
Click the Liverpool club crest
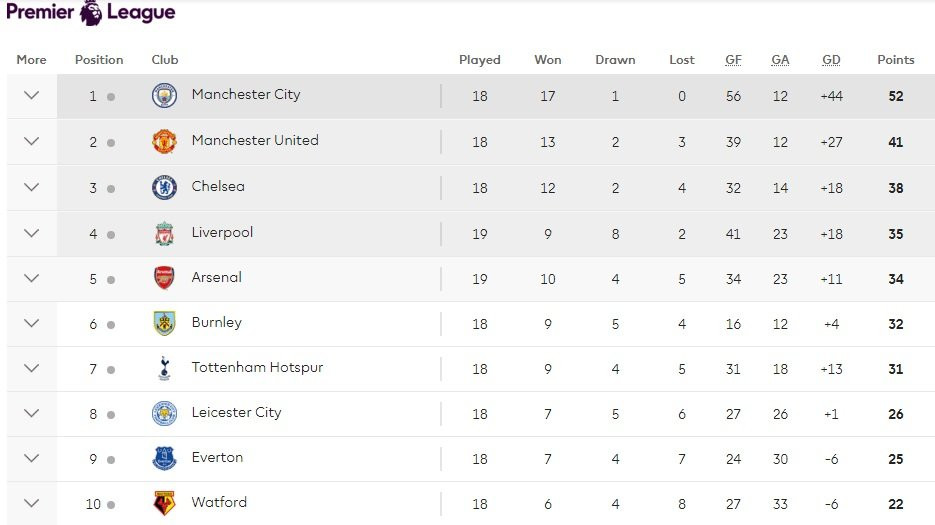[x=164, y=234]
